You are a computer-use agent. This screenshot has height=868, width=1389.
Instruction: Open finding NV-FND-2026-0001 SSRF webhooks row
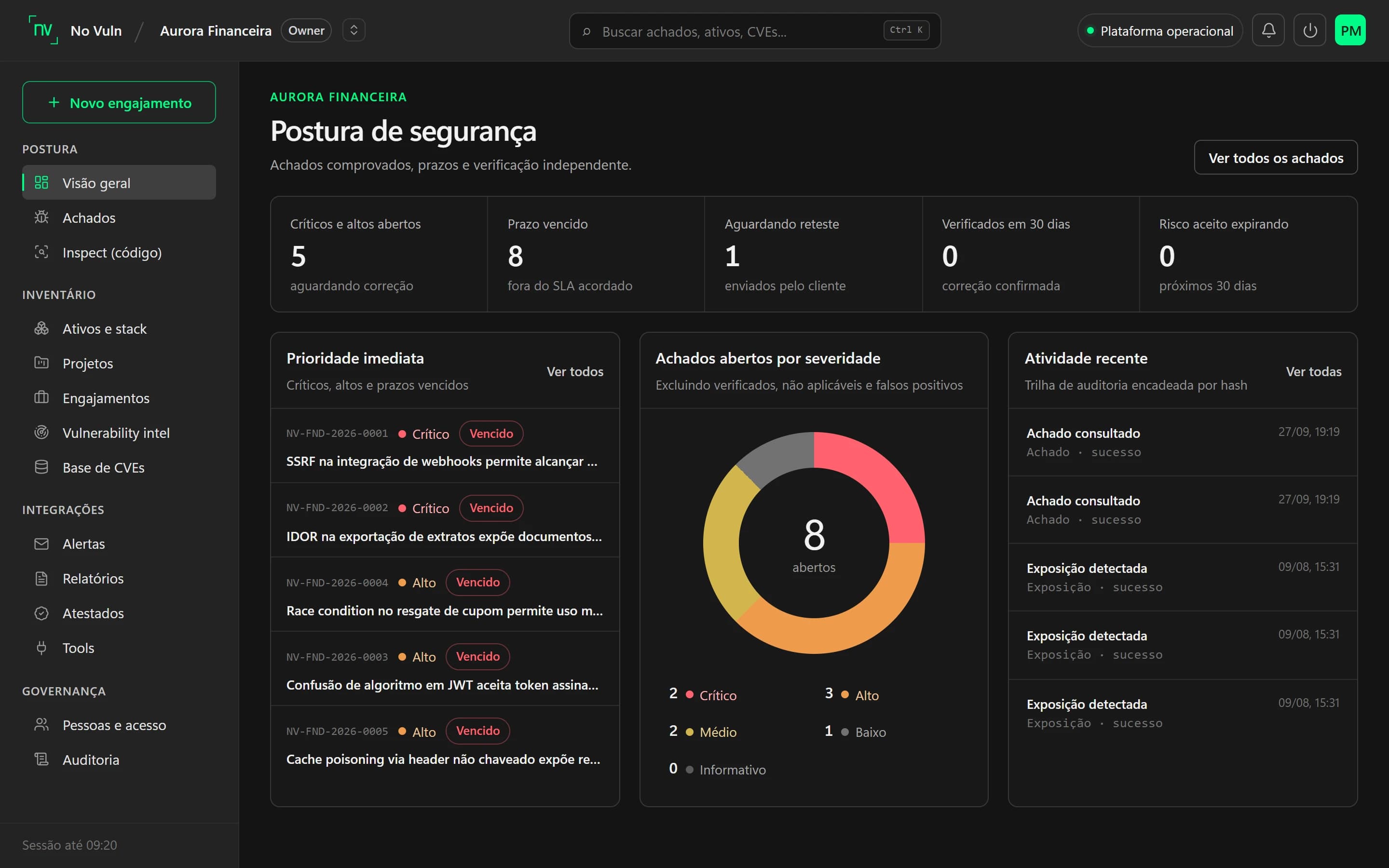pyautogui.click(x=445, y=446)
